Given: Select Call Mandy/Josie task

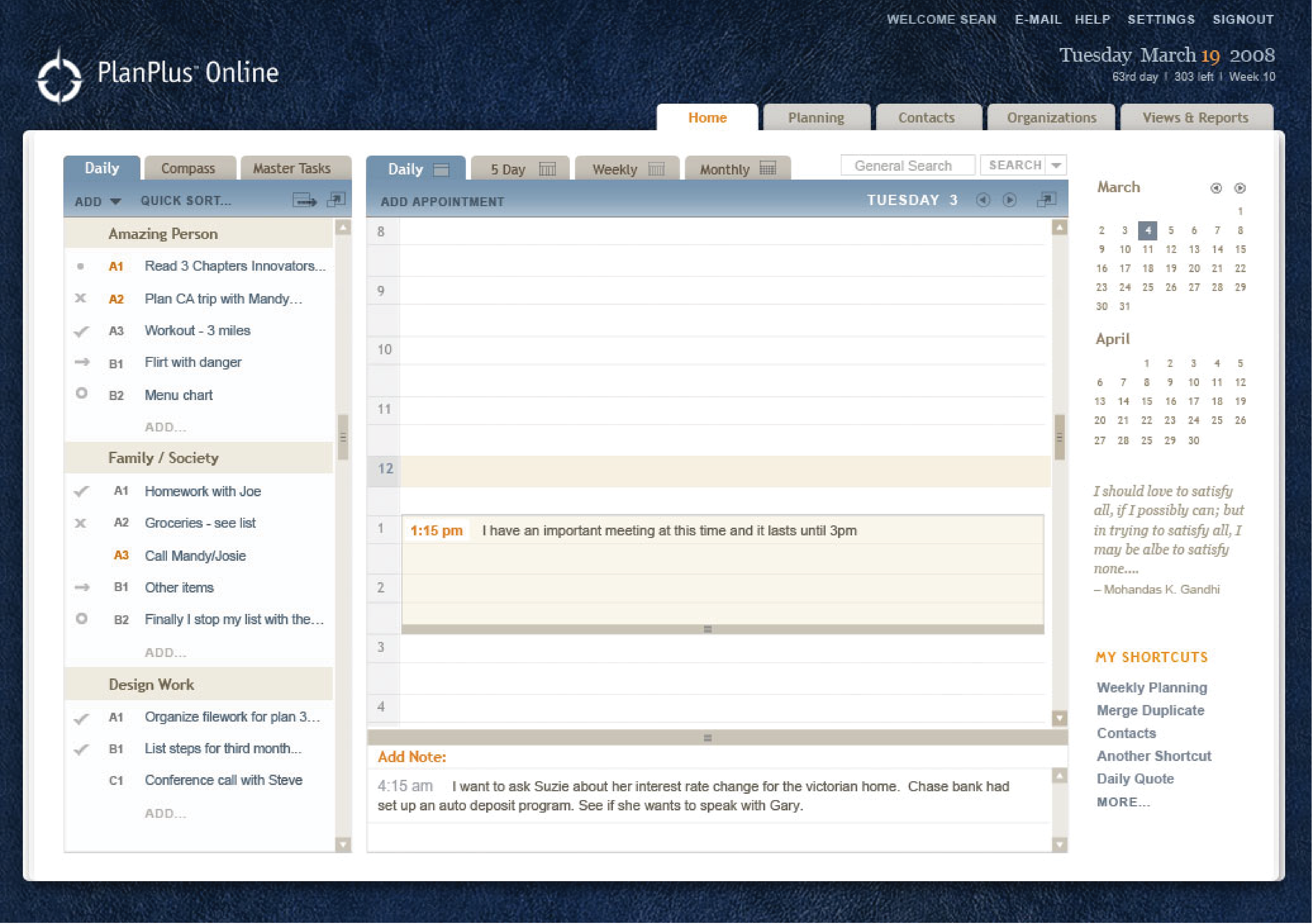Looking at the screenshot, I should [x=195, y=556].
